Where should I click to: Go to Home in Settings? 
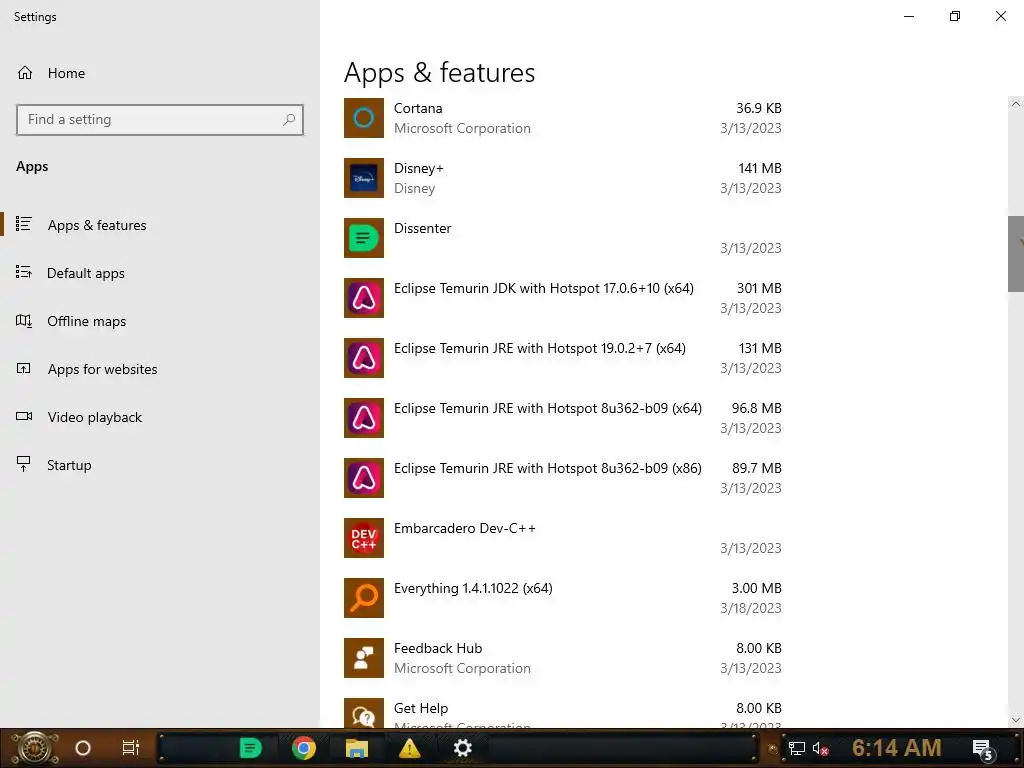tap(66, 73)
